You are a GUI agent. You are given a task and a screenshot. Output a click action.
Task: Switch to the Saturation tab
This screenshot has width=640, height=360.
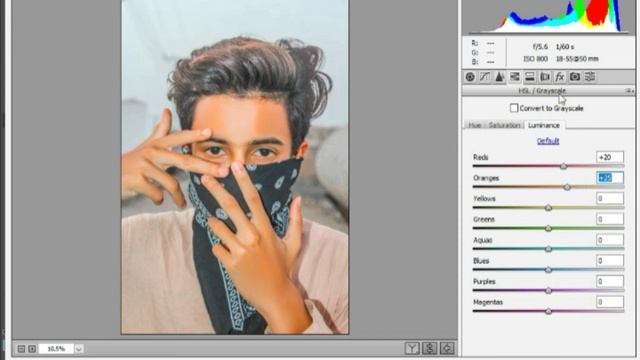coord(504,125)
